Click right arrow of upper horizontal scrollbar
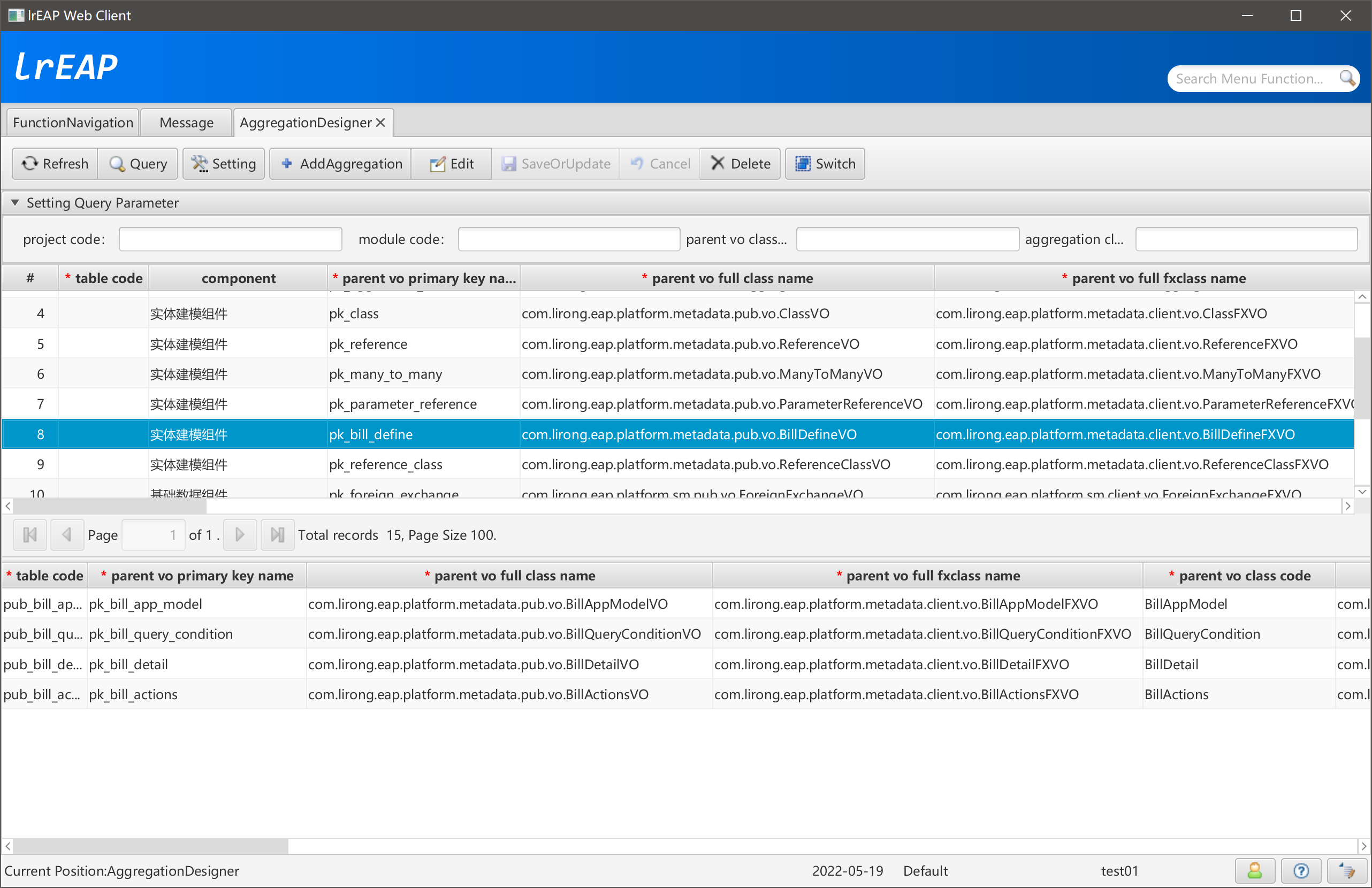Image resolution: width=1372 pixels, height=888 pixels. click(x=1348, y=506)
